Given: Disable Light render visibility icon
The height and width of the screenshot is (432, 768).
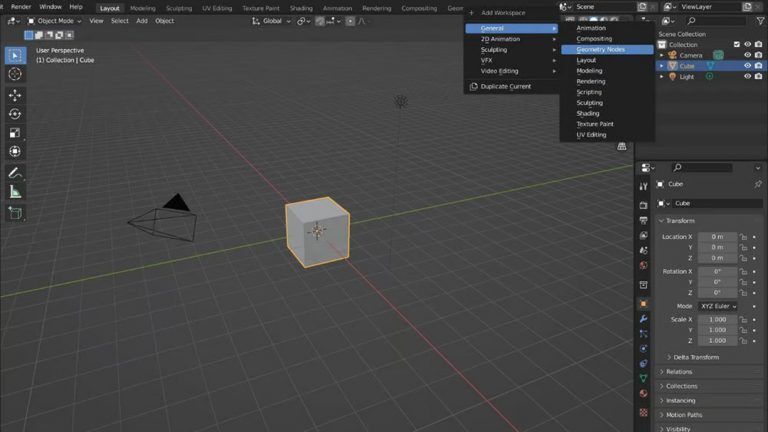Looking at the screenshot, I should [758, 76].
